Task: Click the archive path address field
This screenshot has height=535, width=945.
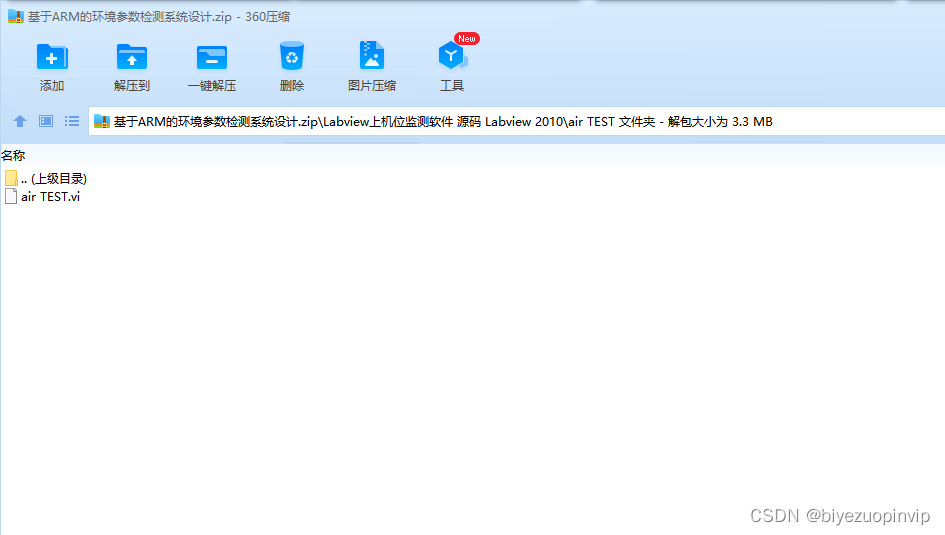Action: click(516, 122)
